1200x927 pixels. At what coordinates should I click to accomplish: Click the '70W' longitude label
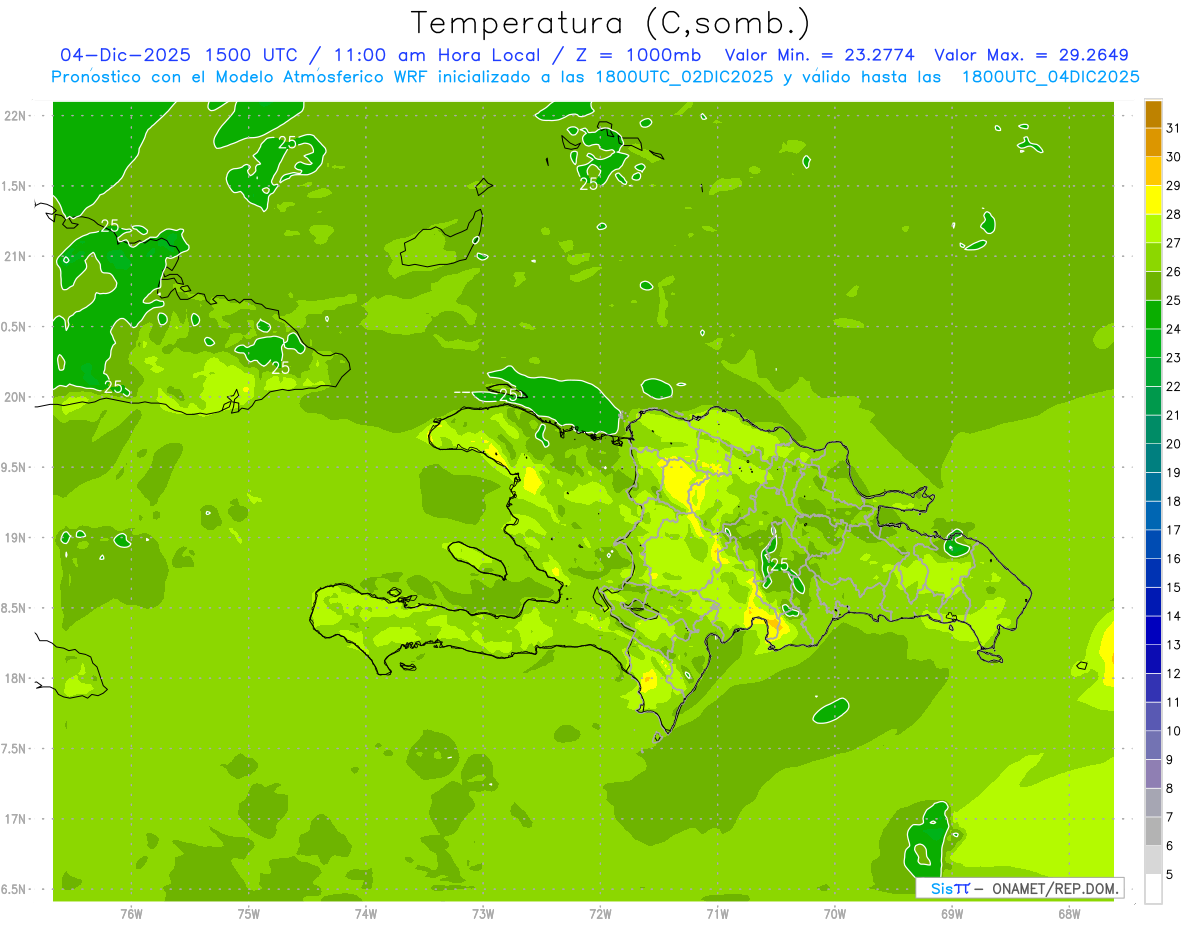(835, 913)
